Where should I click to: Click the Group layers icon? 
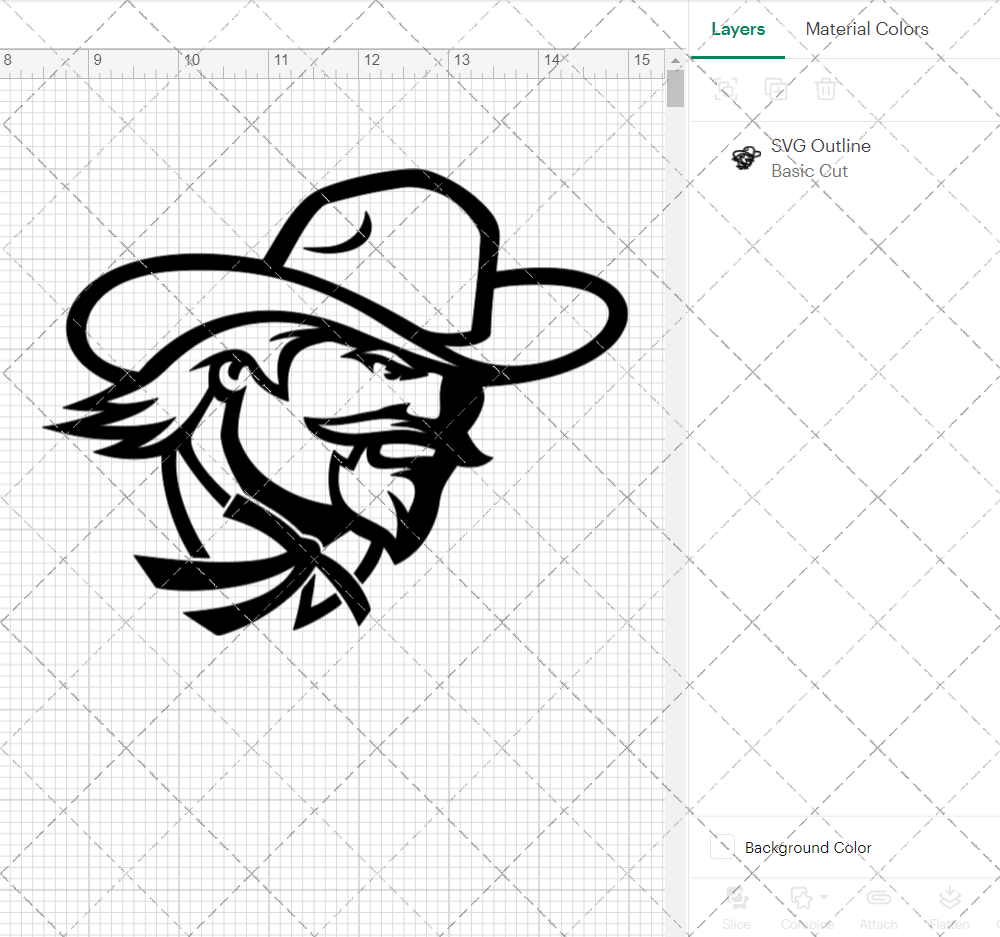click(726, 89)
